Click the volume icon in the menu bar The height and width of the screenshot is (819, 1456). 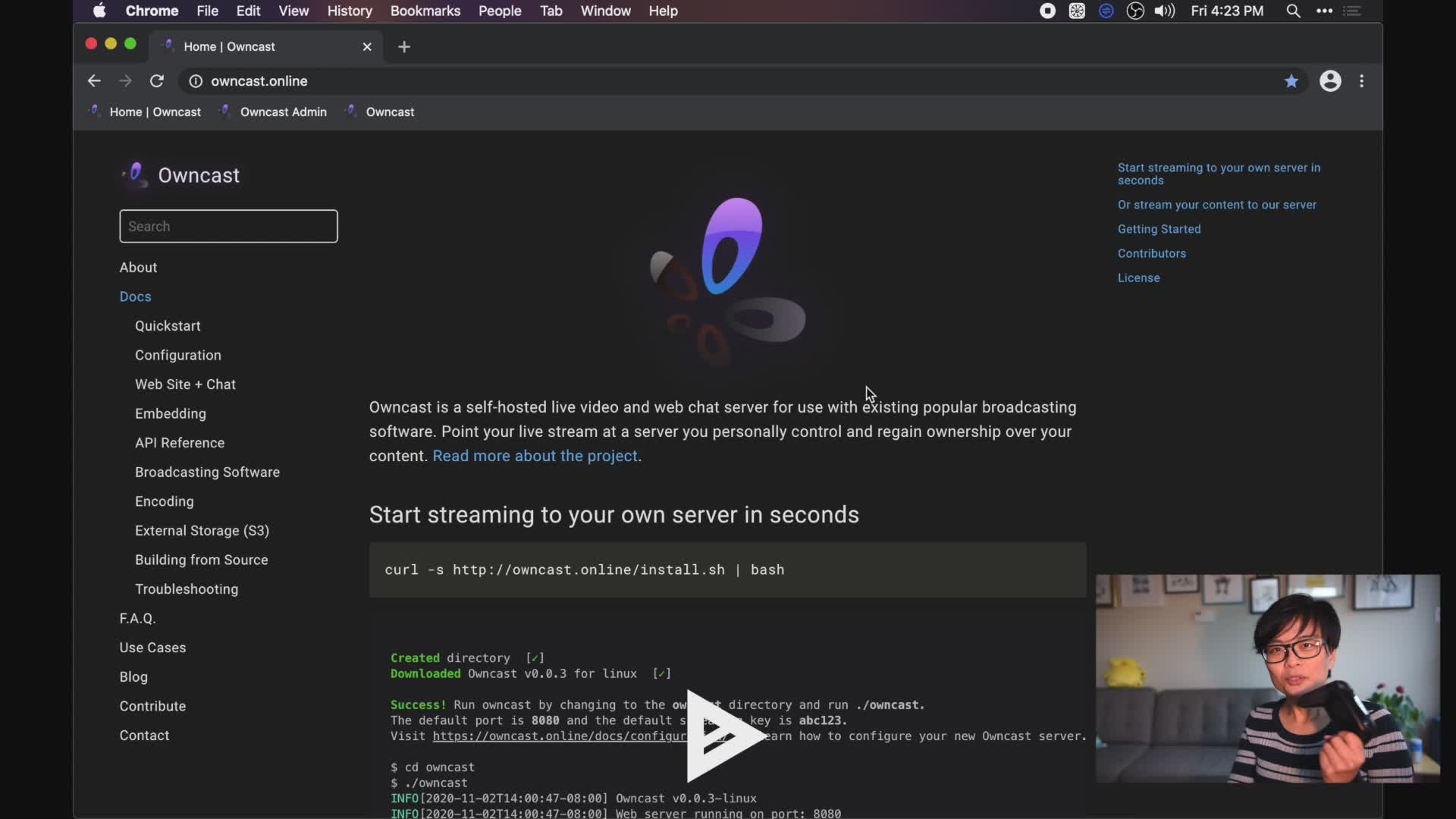point(1164,11)
